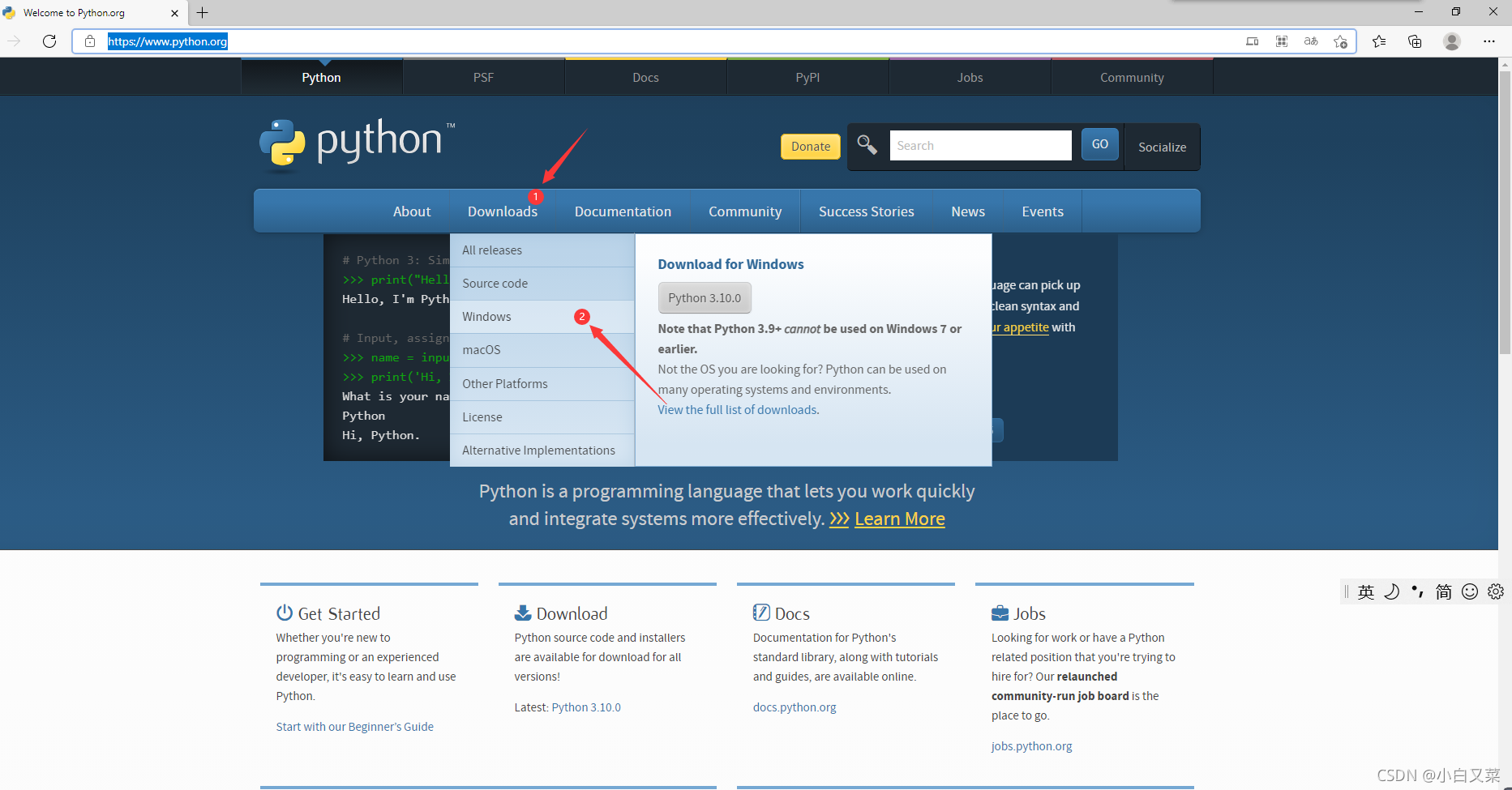Image resolution: width=1512 pixels, height=790 pixels.
Task: Open browser Settings and more menu
Action: (x=1489, y=41)
